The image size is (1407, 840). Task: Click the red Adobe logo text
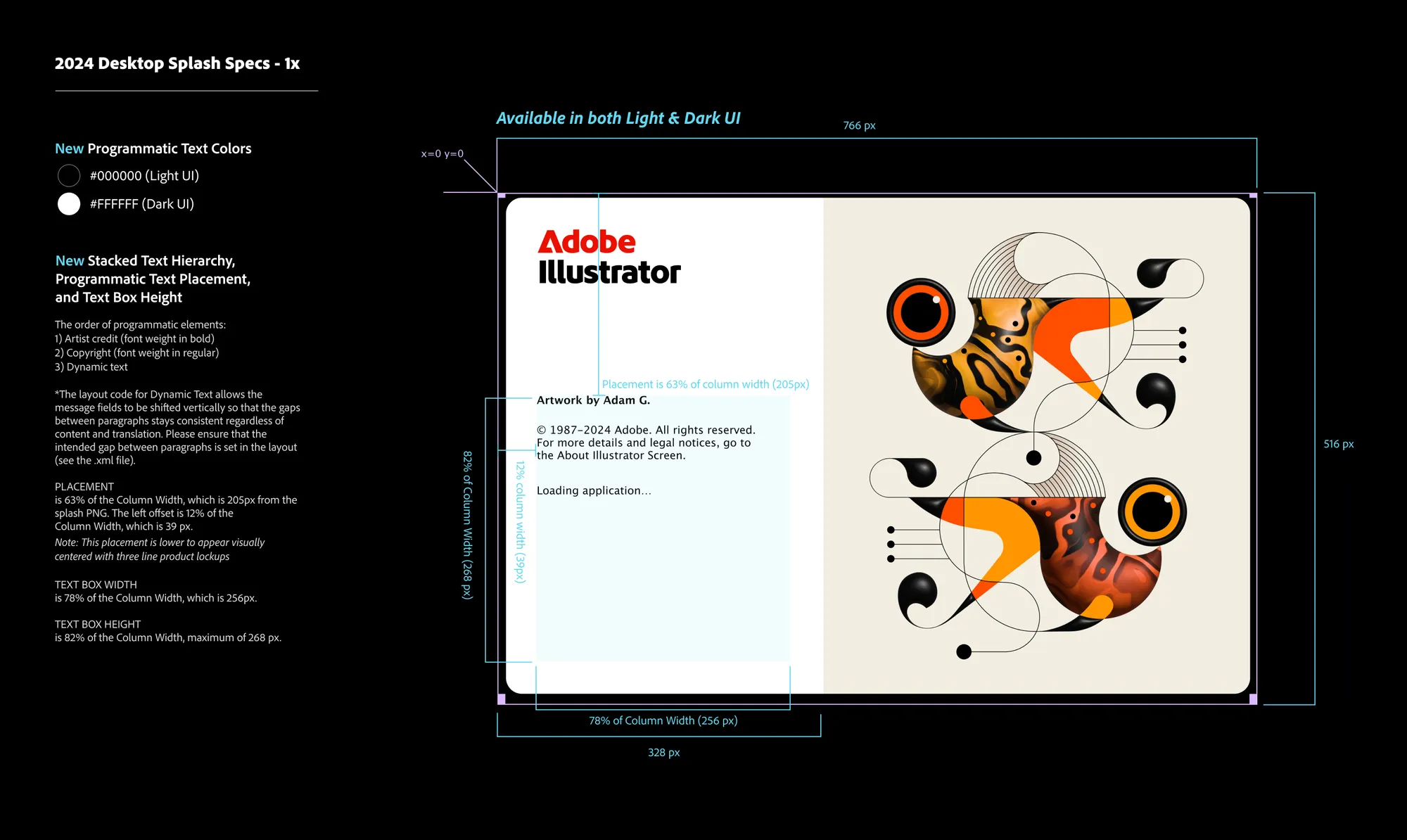click(587, 242)
